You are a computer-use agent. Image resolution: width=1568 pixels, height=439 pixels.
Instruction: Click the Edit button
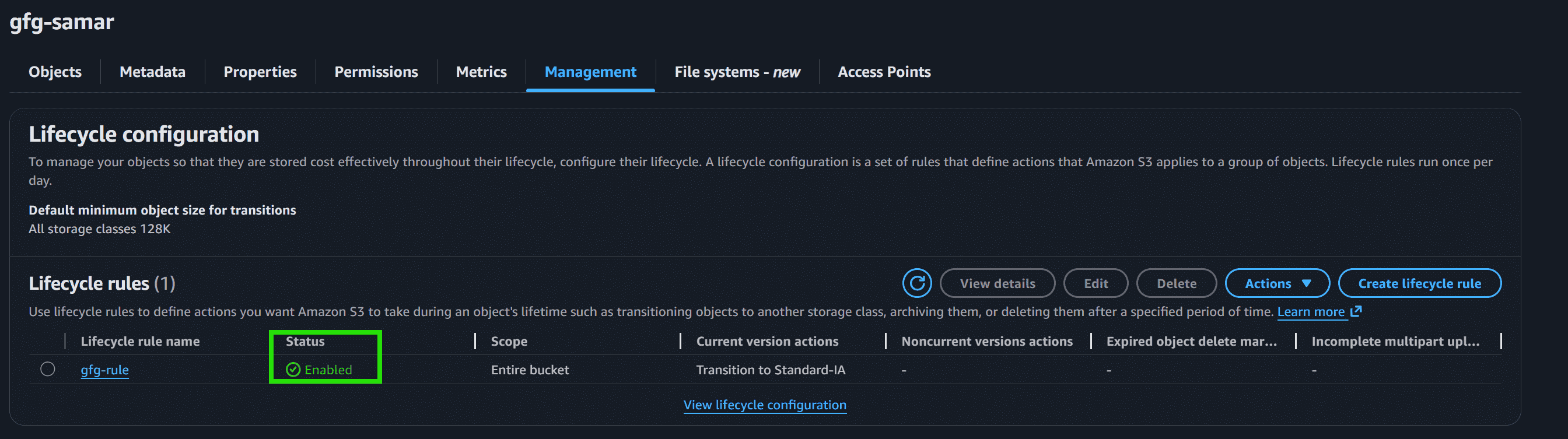tap(1095, 283)
